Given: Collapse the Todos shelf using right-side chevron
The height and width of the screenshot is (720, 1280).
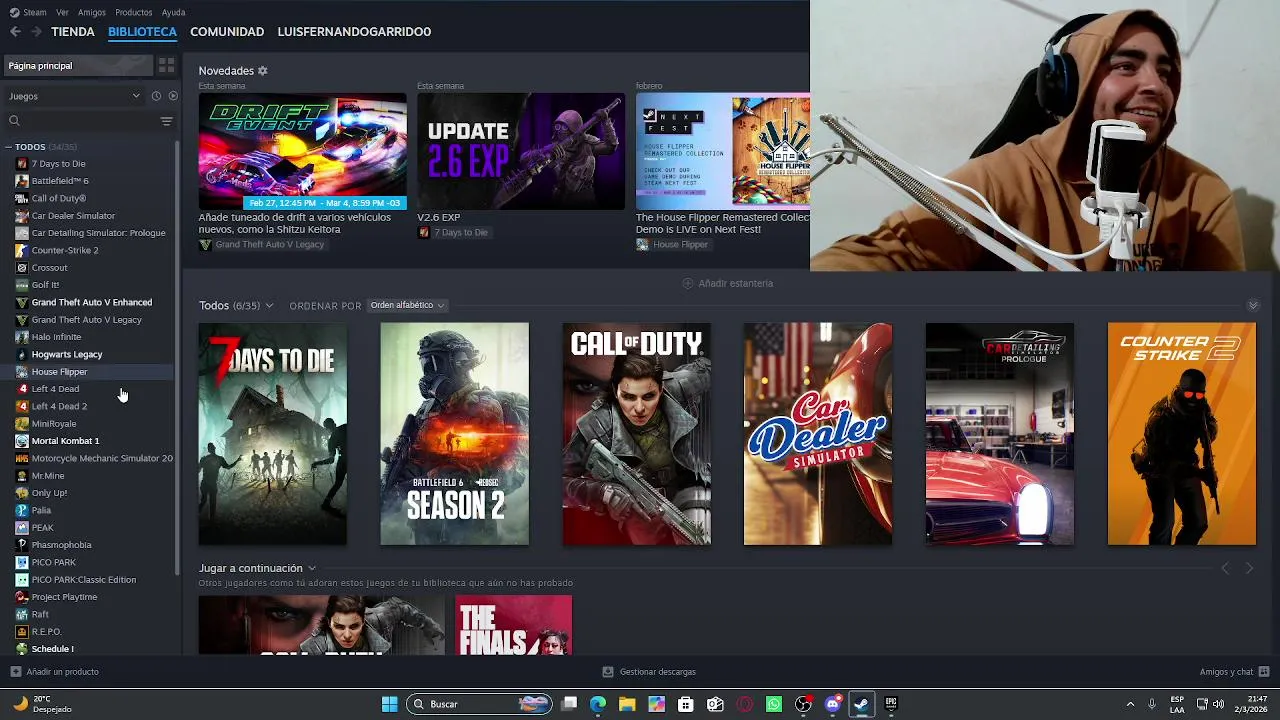Looking at the screenshot, I should click(x=1252, y=305).
